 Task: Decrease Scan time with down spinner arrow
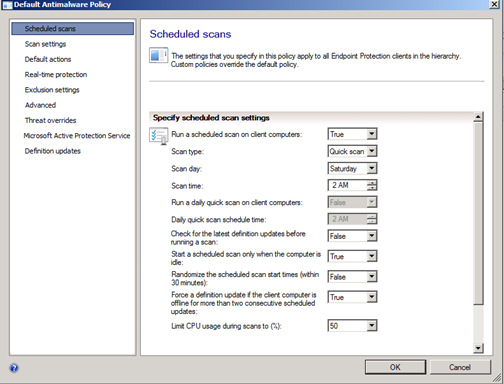(x=372, y=188)
